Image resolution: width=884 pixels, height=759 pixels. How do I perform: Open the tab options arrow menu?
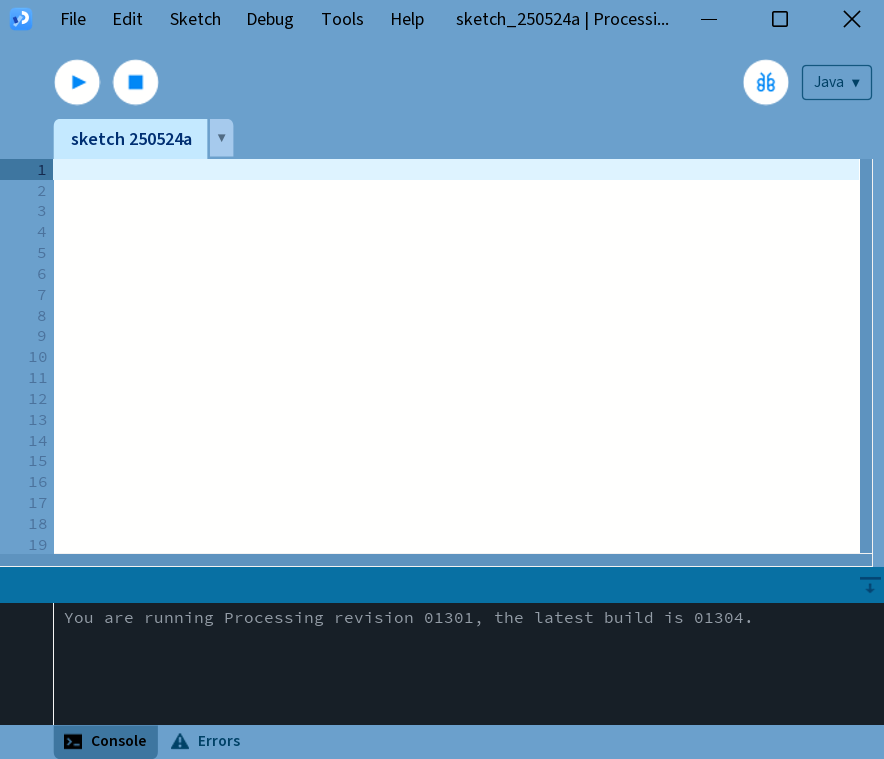[222, 138]
